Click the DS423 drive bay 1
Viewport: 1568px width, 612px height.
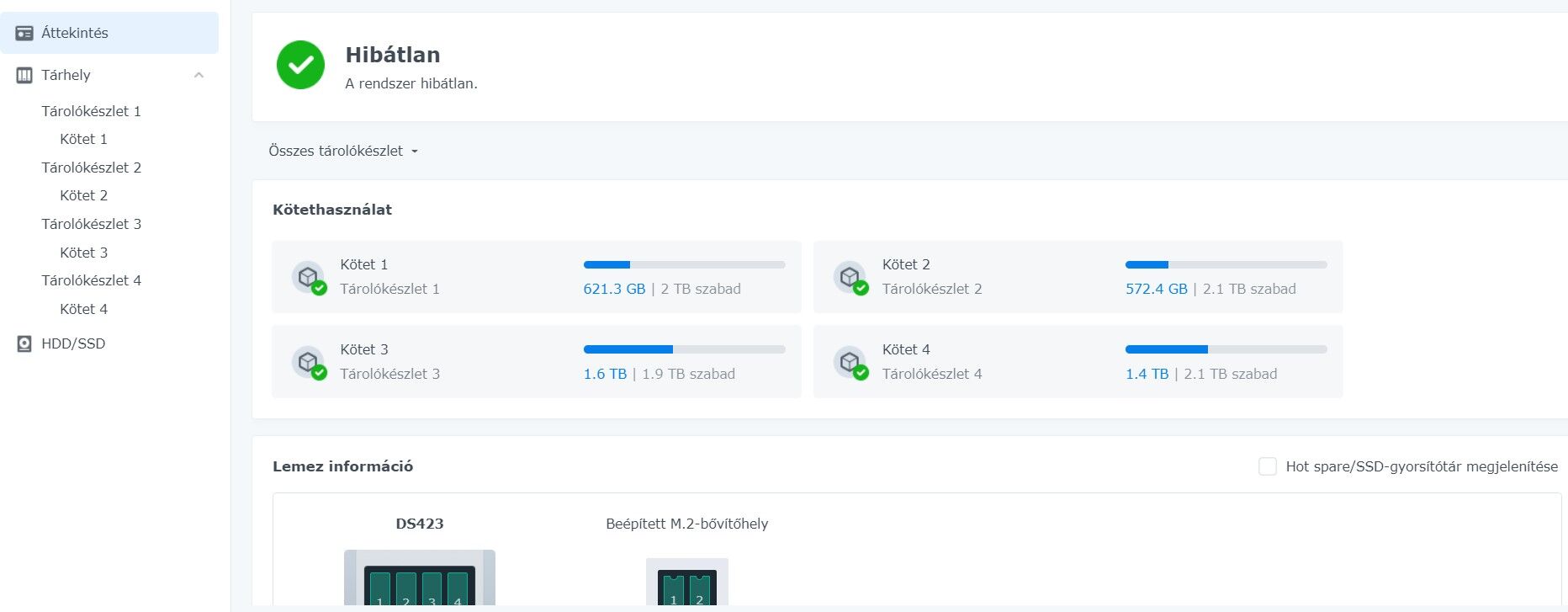click(380, 588)
